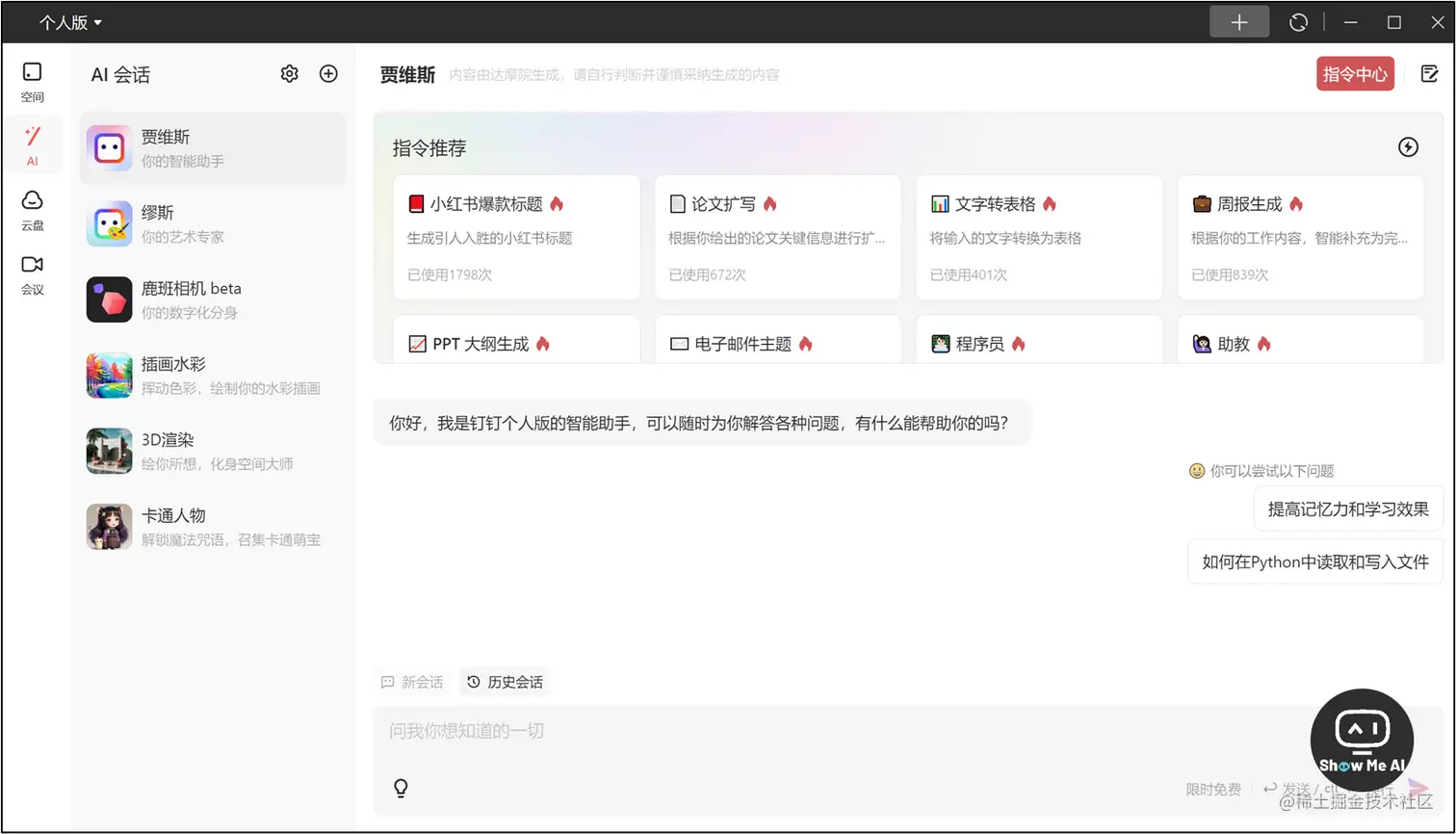Expand the 个人版 dropdown
1456x834 pixels.
70,22
